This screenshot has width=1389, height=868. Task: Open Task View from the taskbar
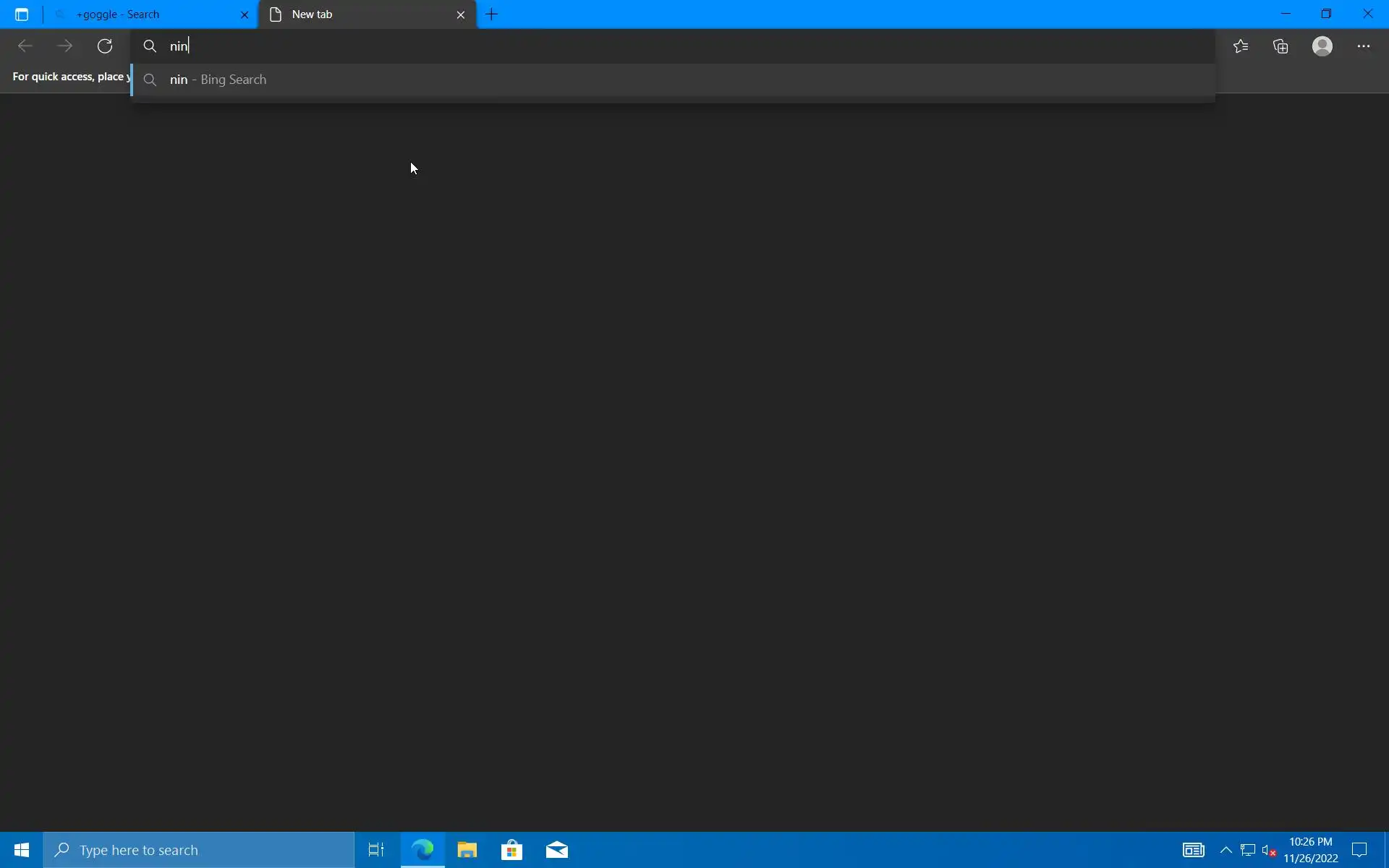tap(376, 850)
